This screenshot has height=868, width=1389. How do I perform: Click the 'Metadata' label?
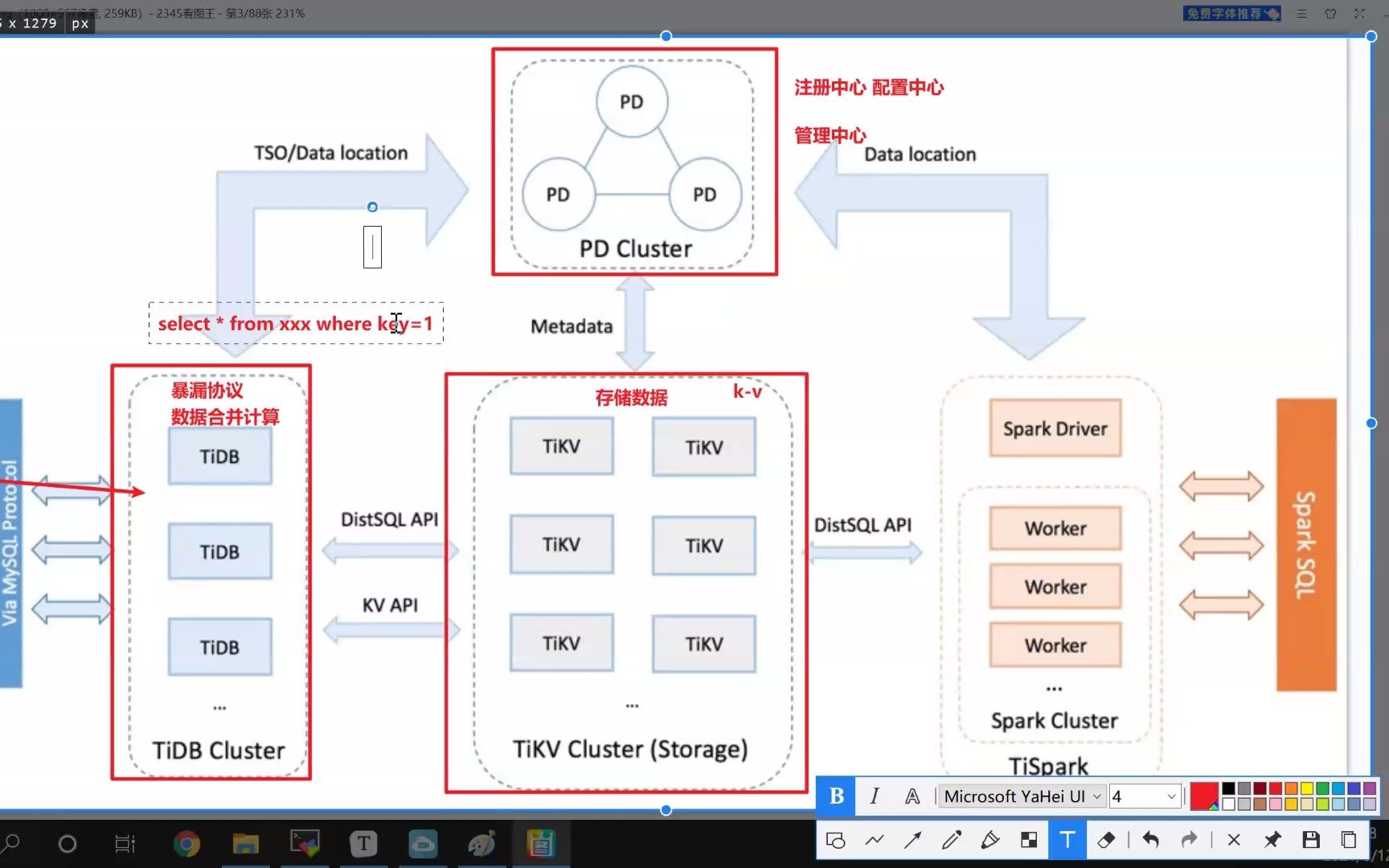(x=572, y=325)
